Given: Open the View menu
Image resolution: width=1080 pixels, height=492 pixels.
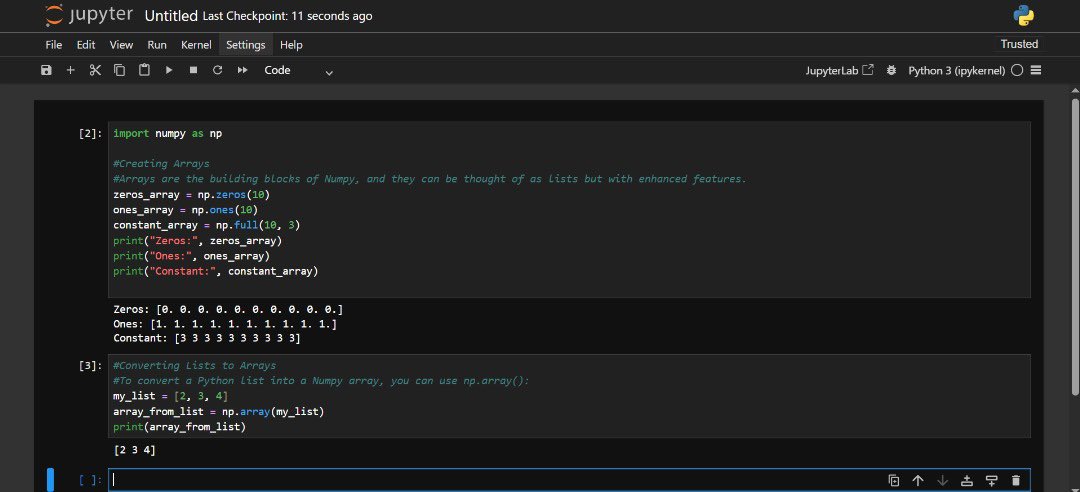Looking at the screenshot, I should coord(121,45).
